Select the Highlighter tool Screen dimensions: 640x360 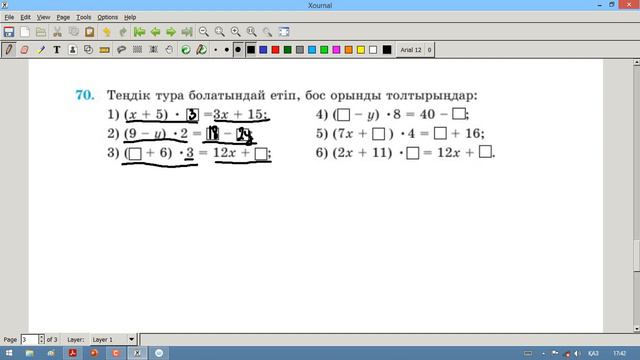tap(41, 50)
